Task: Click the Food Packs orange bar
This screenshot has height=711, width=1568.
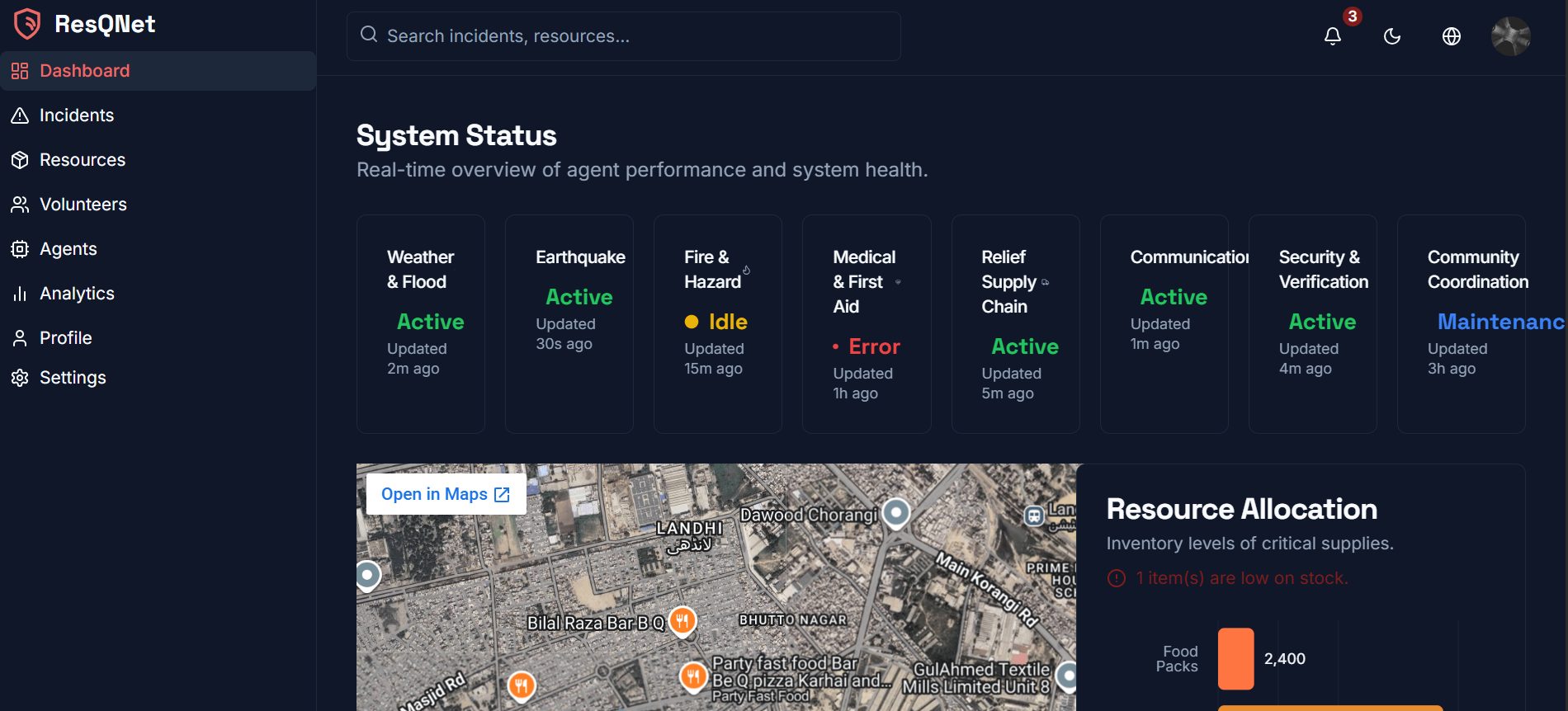Action: tap(1235, 658)
